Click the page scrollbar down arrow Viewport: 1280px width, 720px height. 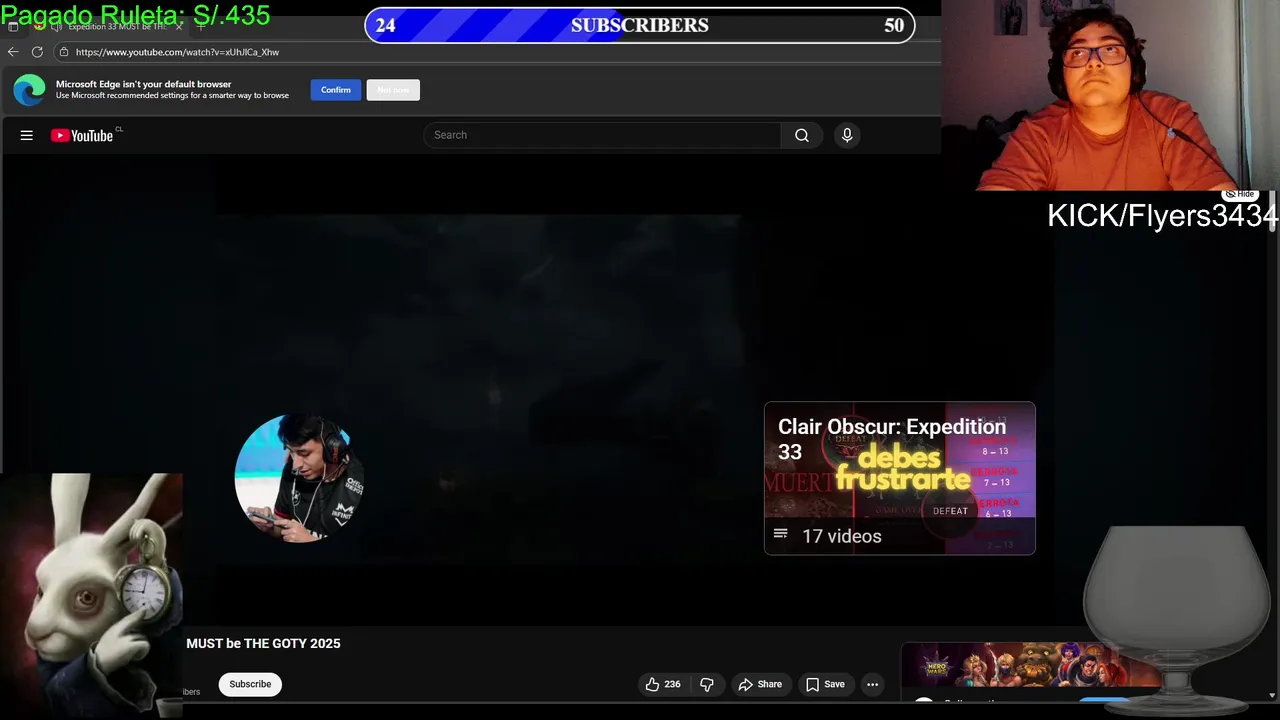click(x=1273, y=694)
